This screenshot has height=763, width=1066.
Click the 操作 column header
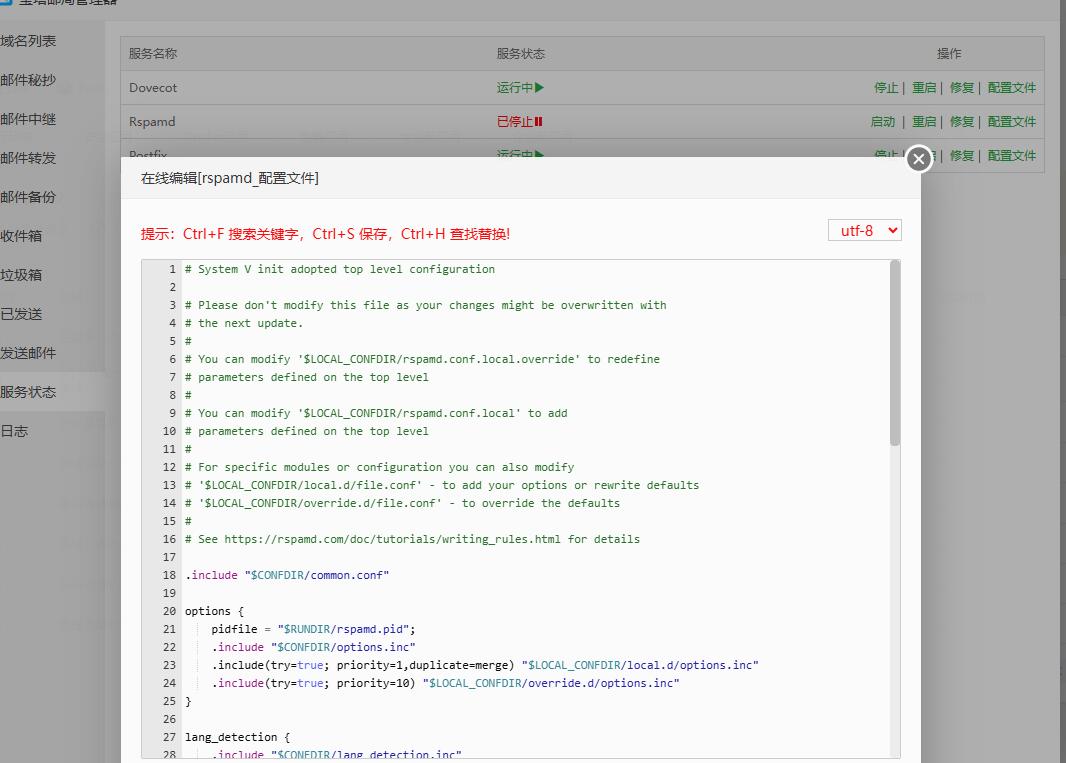click(x=949, y=54)
